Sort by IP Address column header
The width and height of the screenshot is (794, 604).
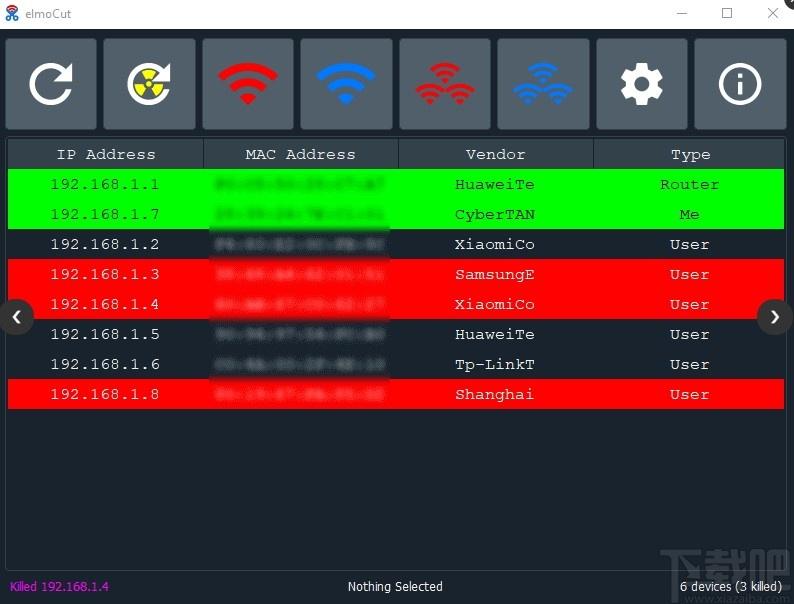[105, 154]
